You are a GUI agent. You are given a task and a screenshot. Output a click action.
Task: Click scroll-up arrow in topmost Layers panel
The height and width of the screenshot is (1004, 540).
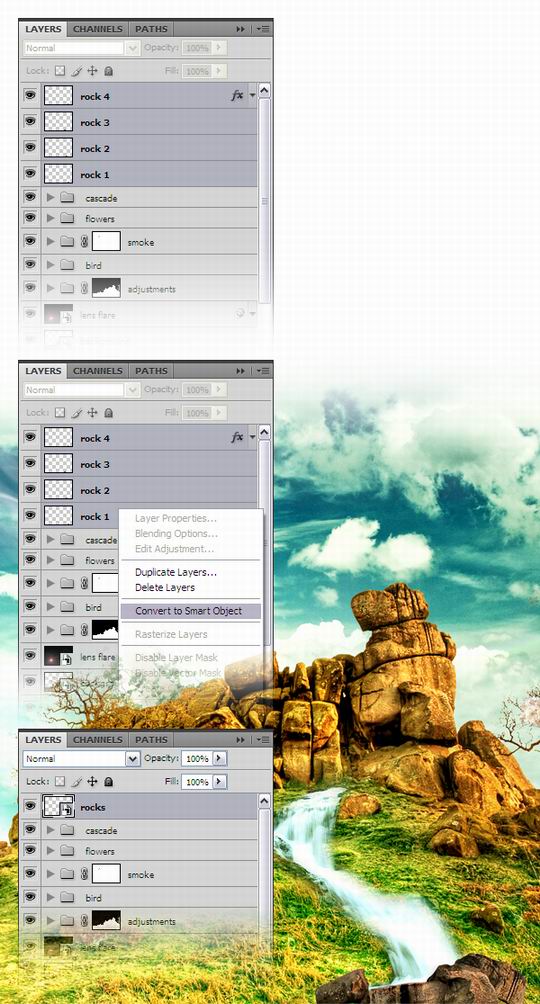pyautogui.click(x=264, y=91)
